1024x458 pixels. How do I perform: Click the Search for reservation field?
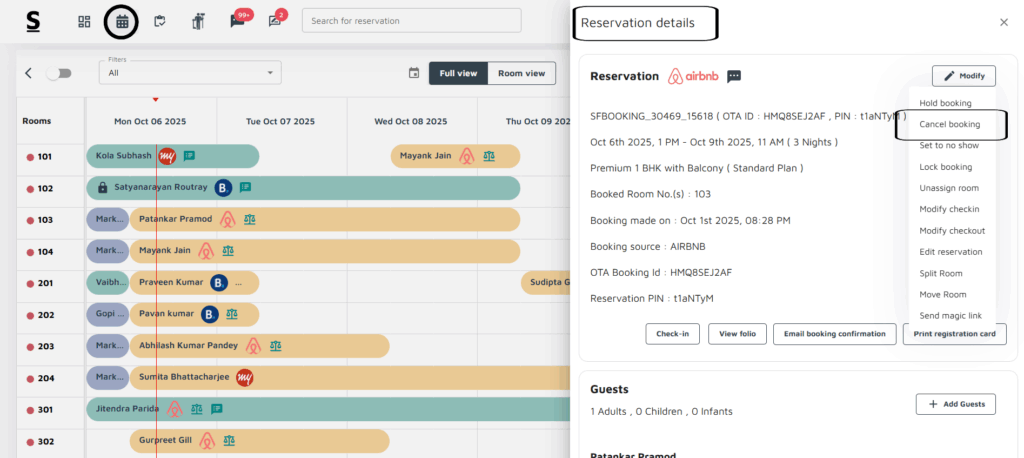click(x=411, y=21)
